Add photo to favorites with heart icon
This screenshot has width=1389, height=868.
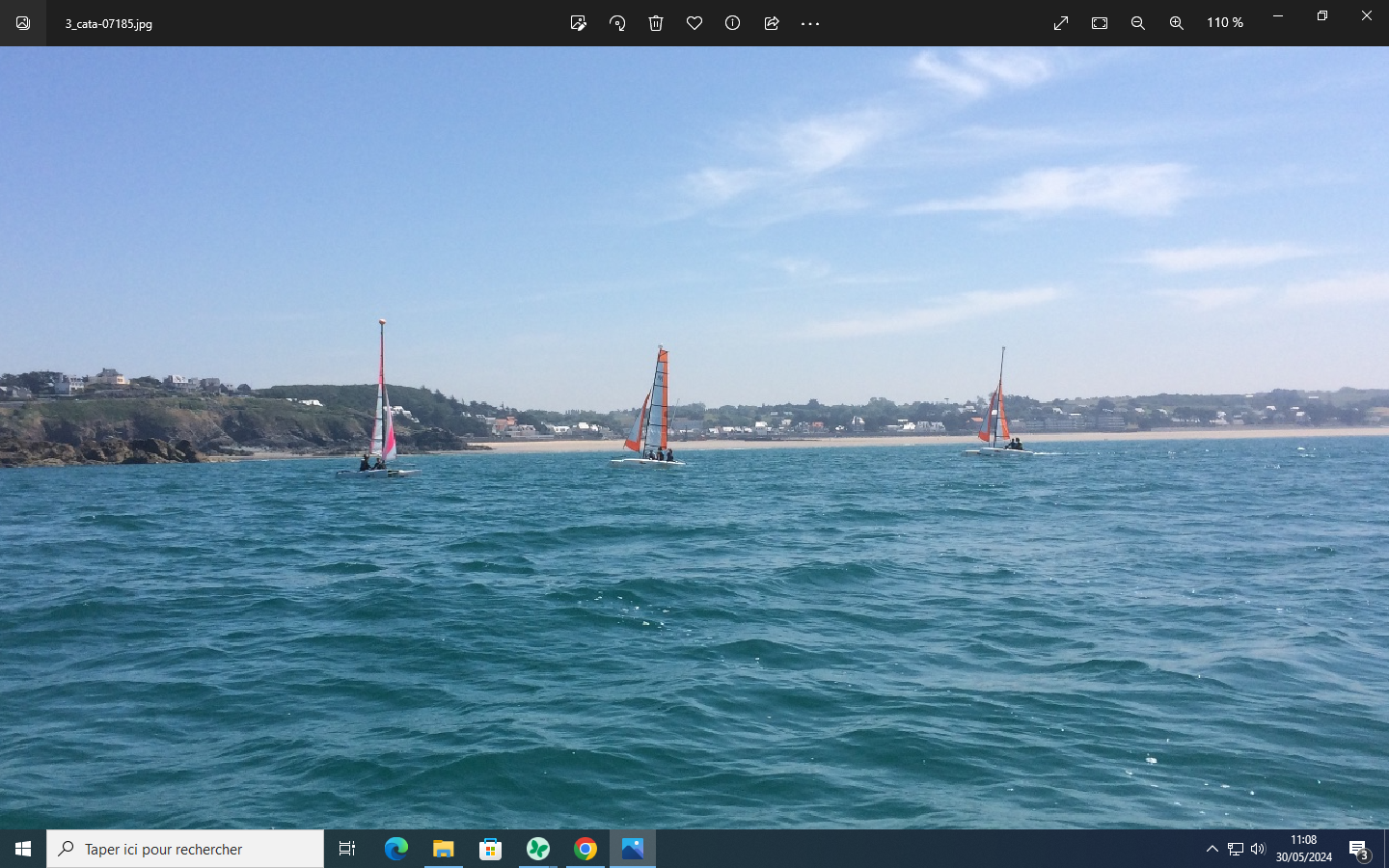coord(694,23)
